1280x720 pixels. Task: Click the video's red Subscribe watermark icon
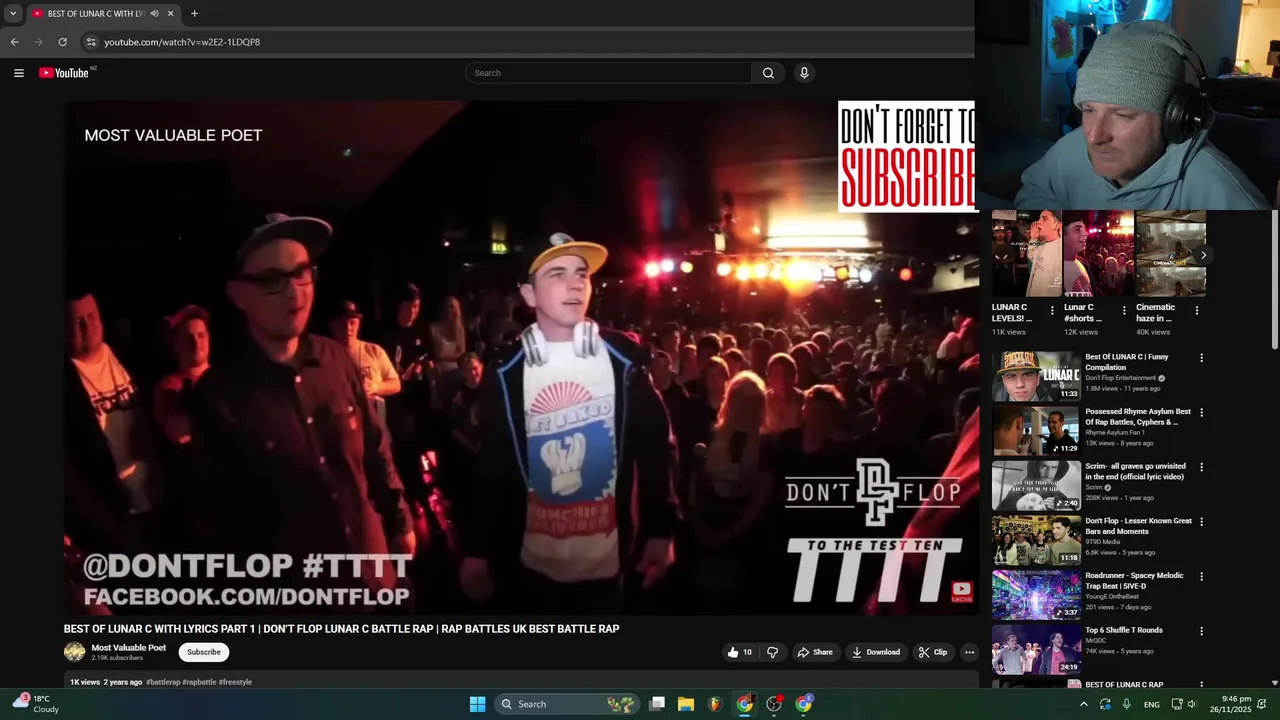click(961, 592)
